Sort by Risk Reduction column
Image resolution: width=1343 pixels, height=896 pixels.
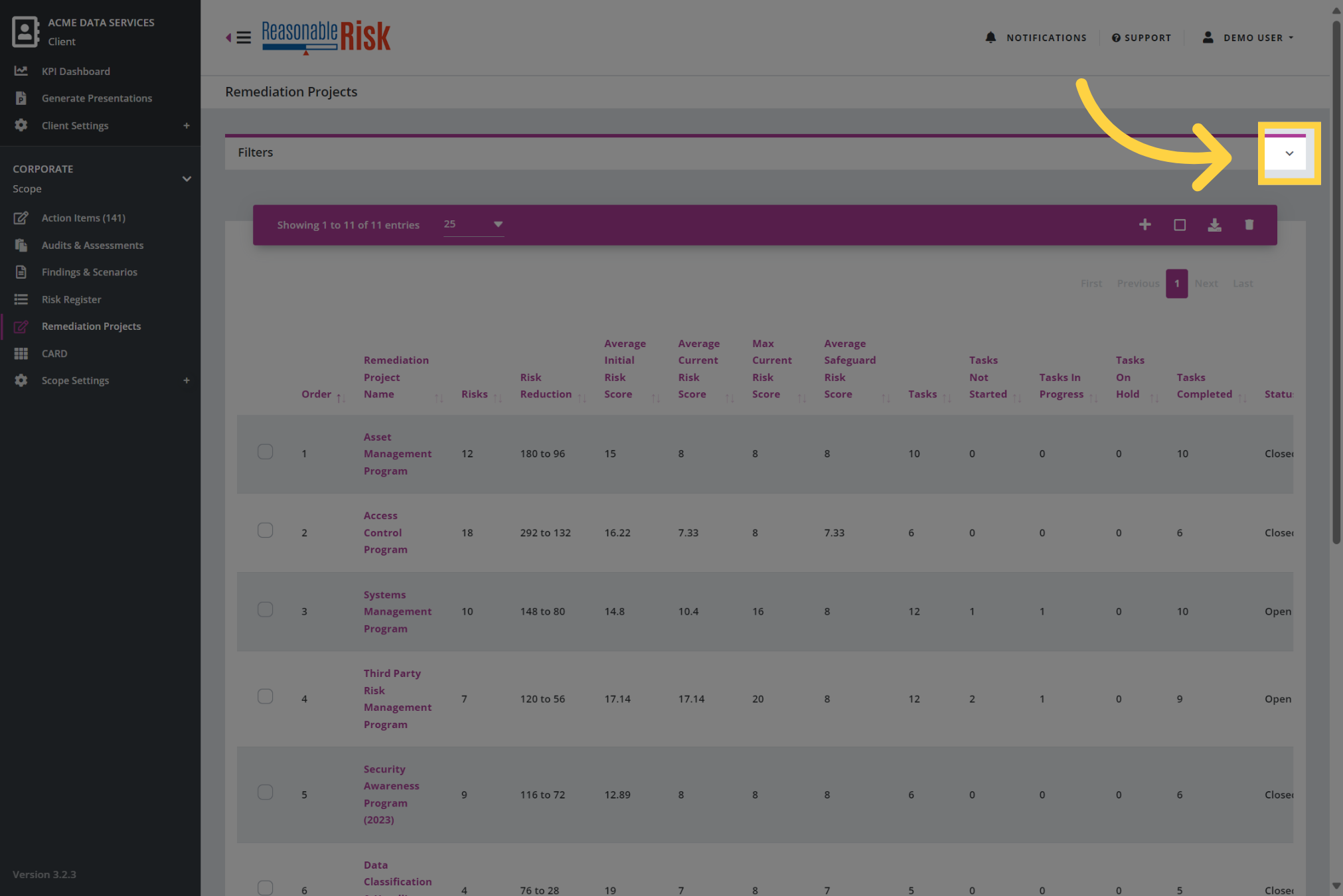tap(552, 386)
